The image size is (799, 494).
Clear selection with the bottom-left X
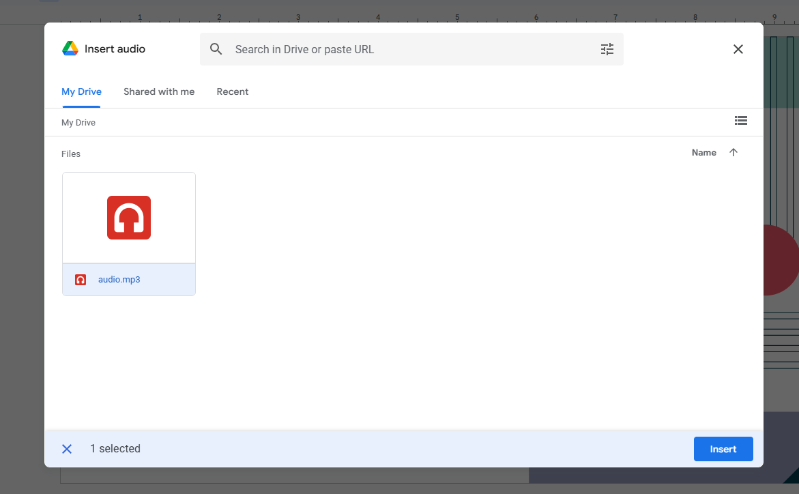coord(67,449)
